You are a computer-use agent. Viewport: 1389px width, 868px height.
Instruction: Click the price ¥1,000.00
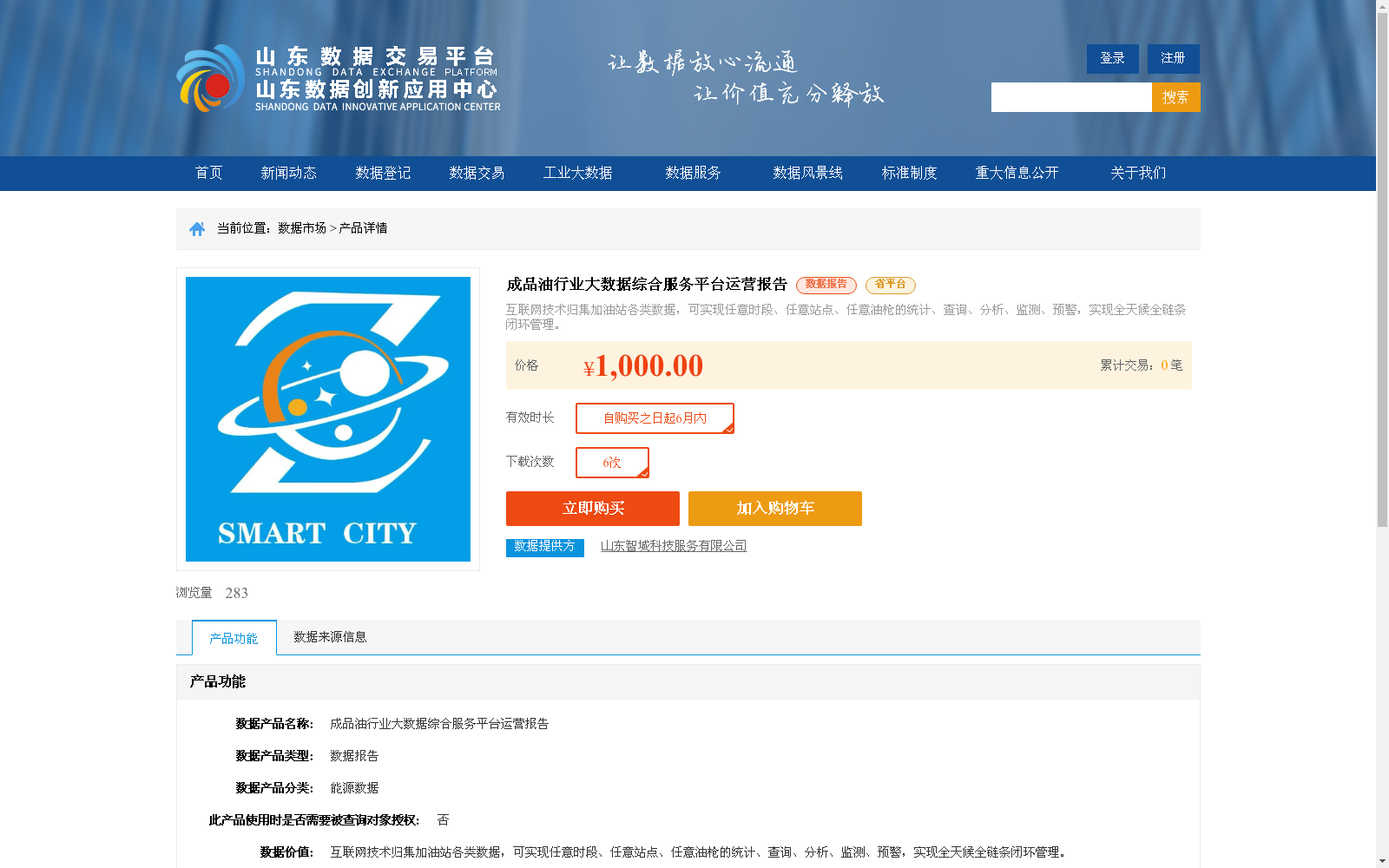coord(643,366)
